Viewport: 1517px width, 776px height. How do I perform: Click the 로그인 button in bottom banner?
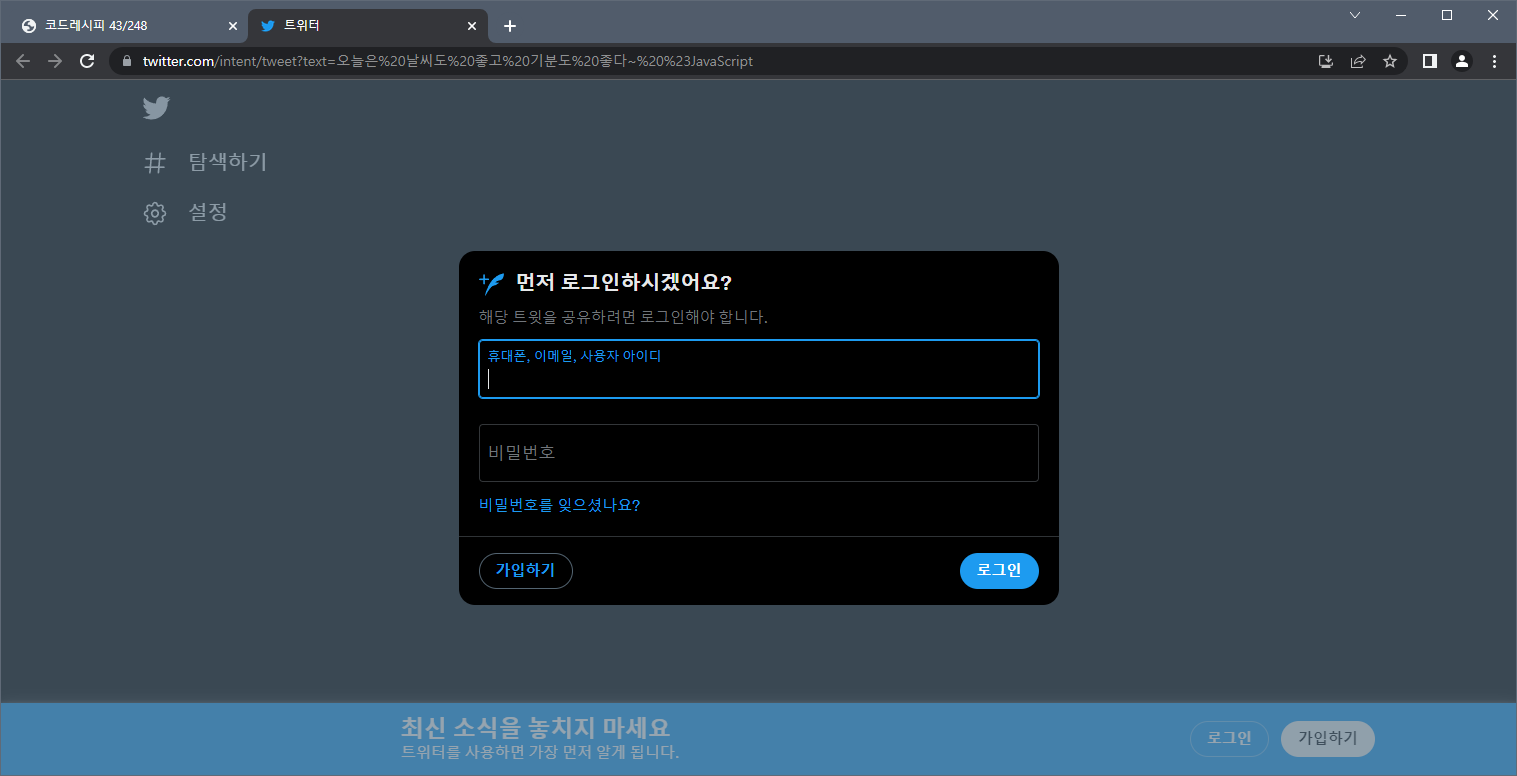[1229, 739]
